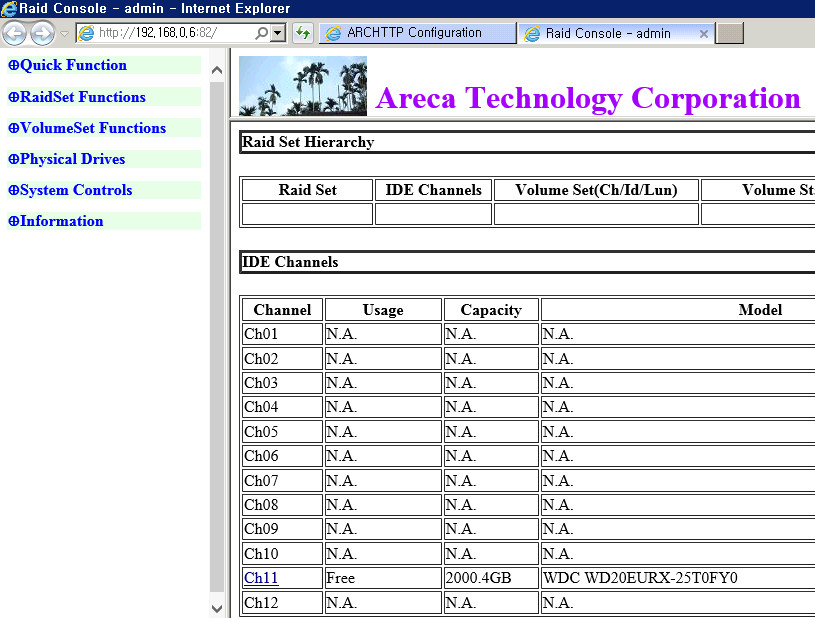Click the browser Forward button
This screenshot has height=618, width=815.
[42, 34]
